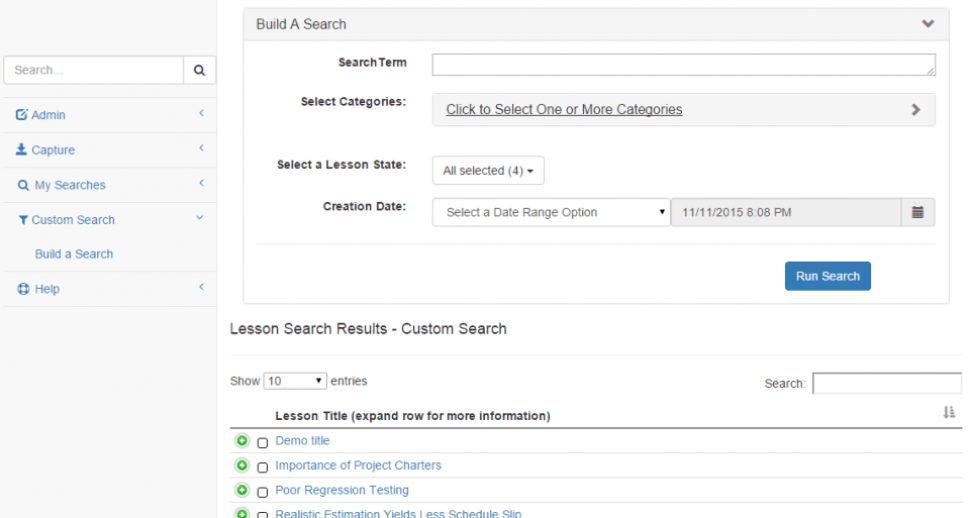Select the Poor Regression Testing checkbox

point(263,492)
